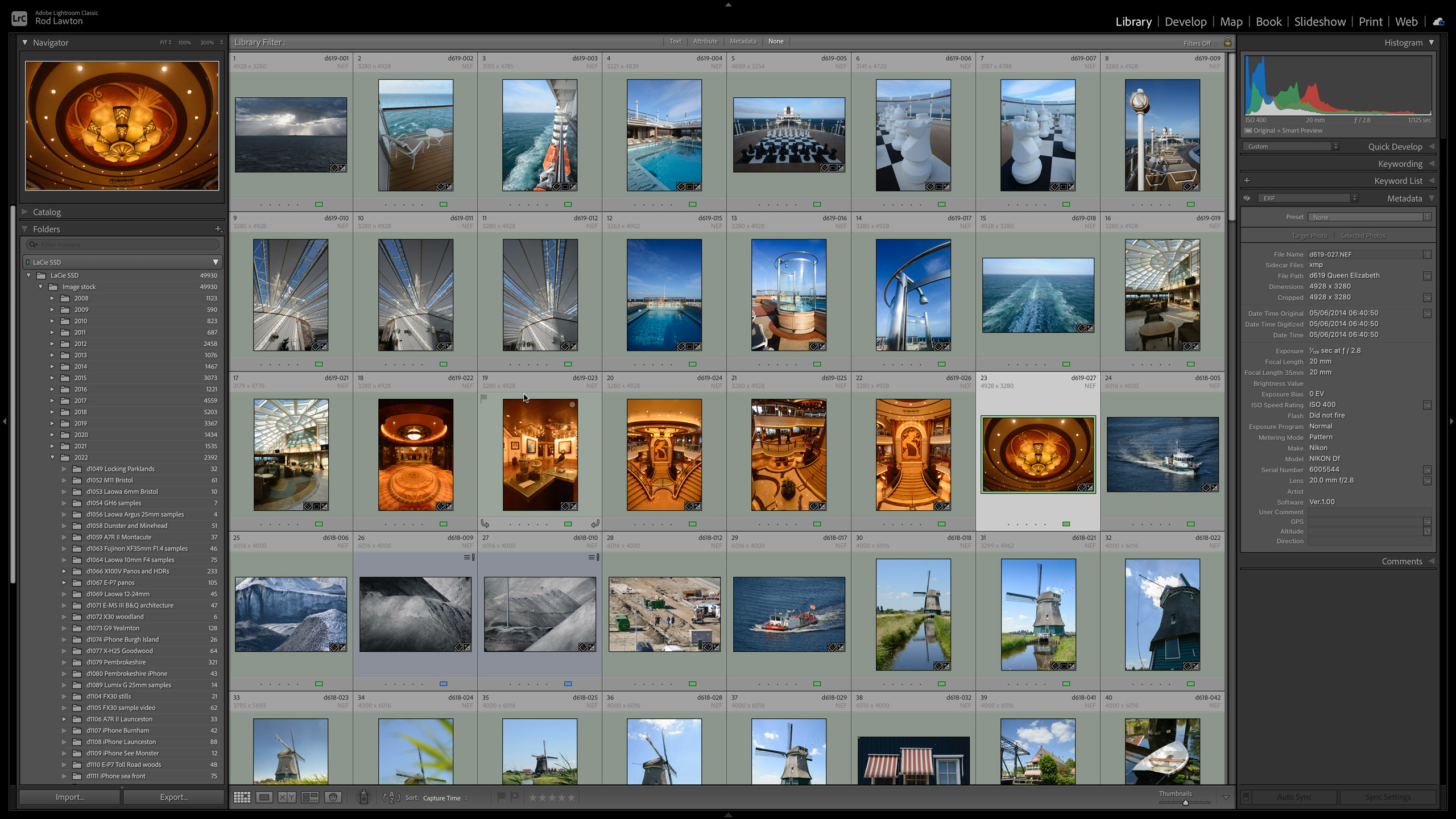Select the Attribute filter tab
Viewport: 1456px width, 819px height.
pyautogui.click(x=705, y=42)
